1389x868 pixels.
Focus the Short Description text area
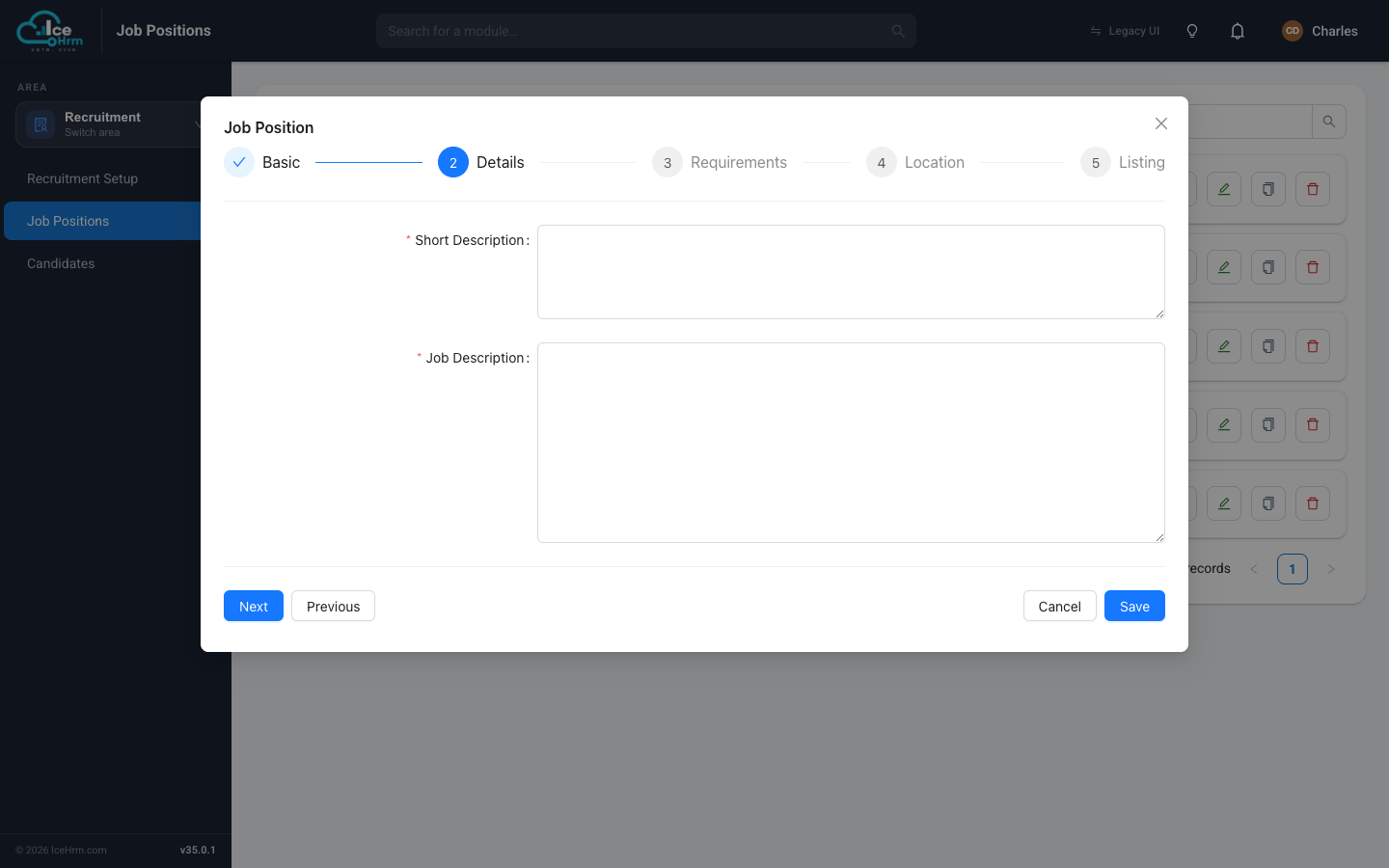point(851,272)
